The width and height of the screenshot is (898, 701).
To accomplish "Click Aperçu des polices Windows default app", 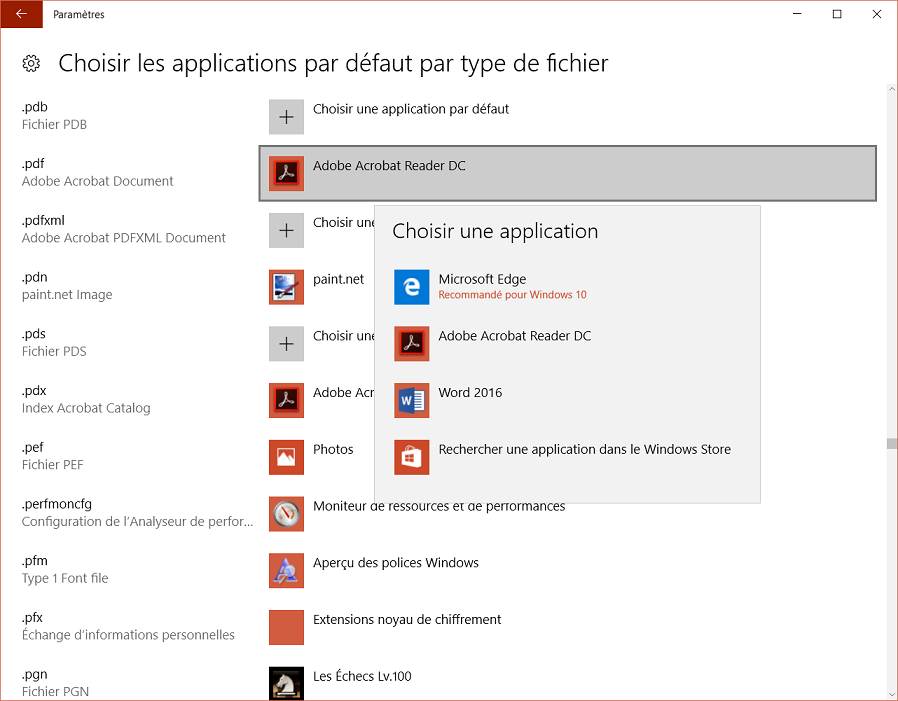I will pyautogui.click(x=396, y=562).
